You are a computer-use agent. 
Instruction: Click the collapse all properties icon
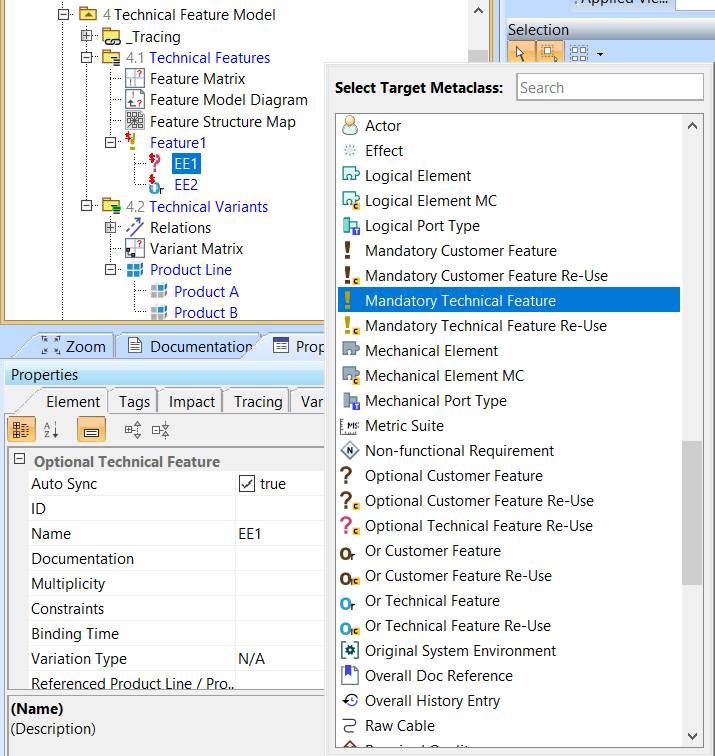160,430
